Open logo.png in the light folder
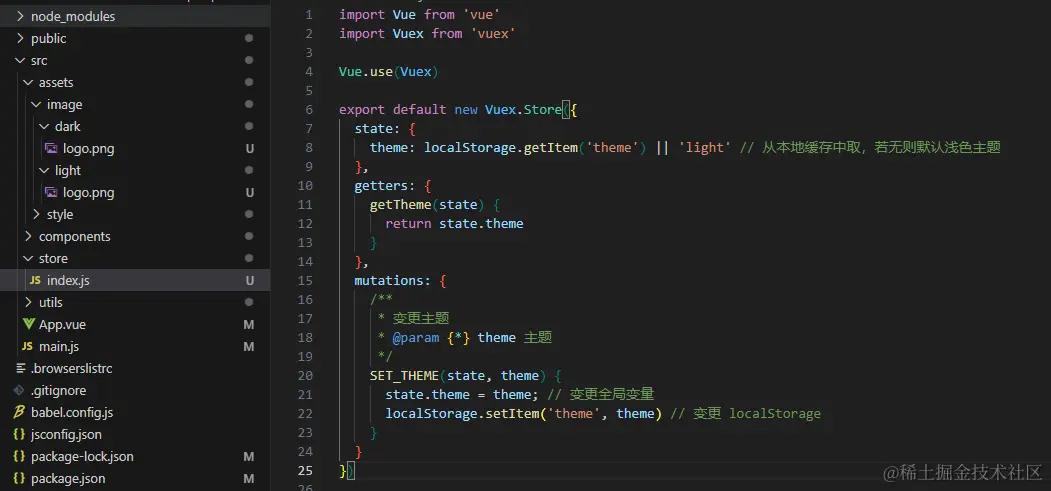This screenshot has width=1051, height=491. point(88,193)
